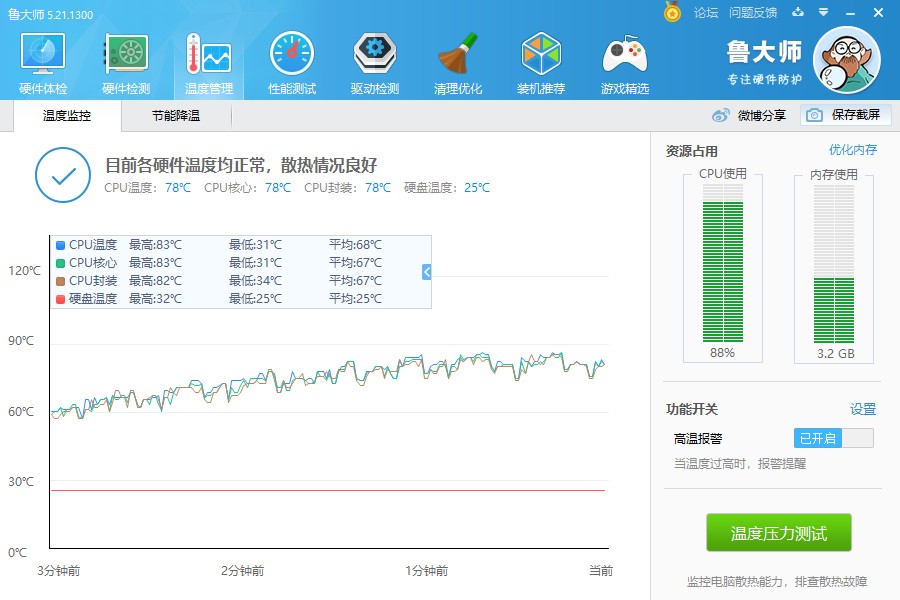Click the CPU usage bar showing 88%
This screenshot has height=600, width=900.
pos(720,270)
